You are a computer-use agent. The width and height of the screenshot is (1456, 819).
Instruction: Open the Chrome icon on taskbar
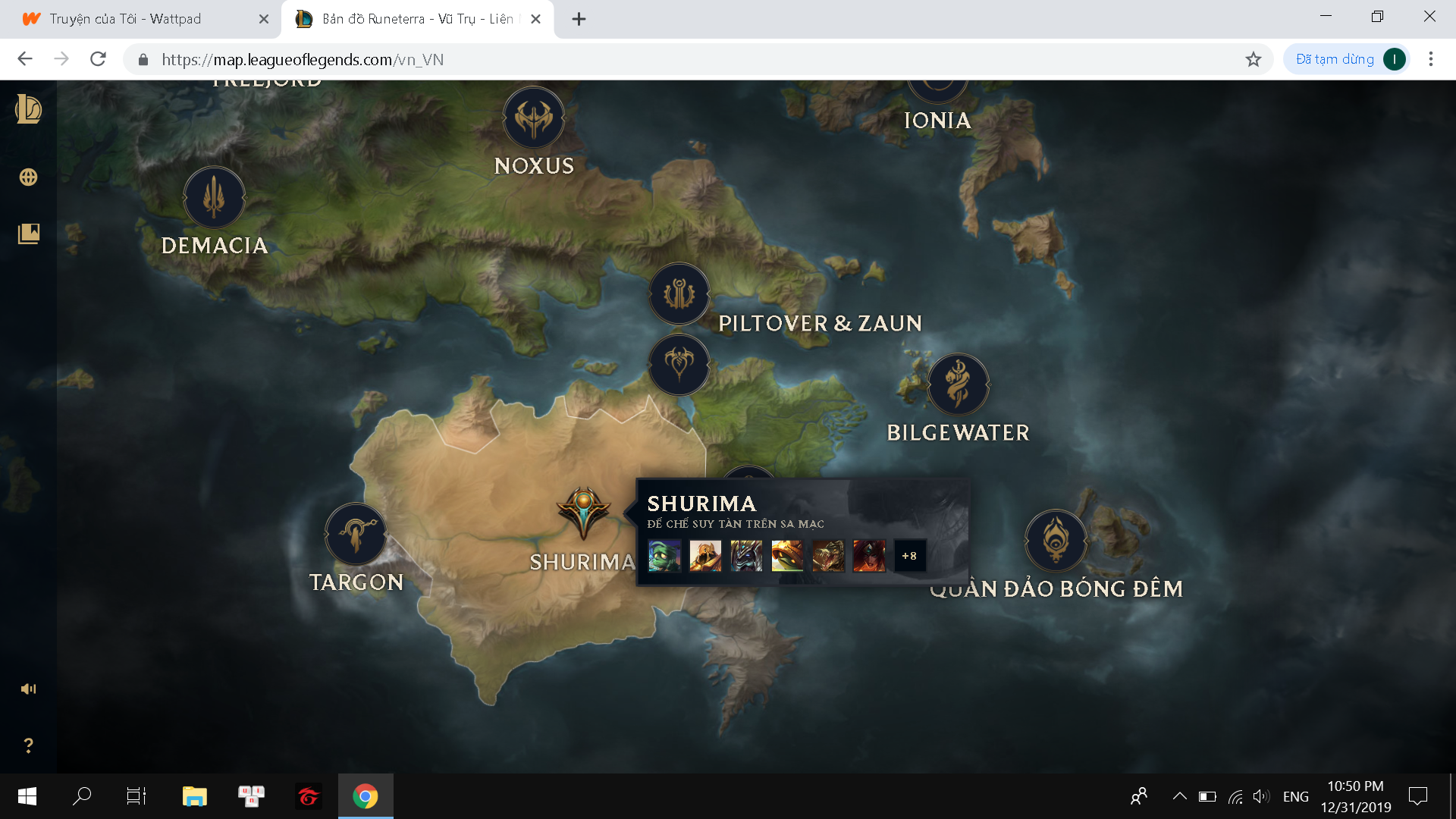(366, 796)
